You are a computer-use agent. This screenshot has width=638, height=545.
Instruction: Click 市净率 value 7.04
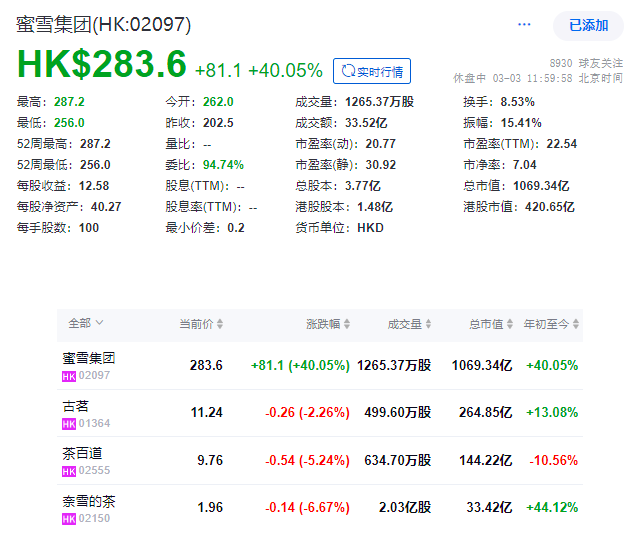(524, 165)
